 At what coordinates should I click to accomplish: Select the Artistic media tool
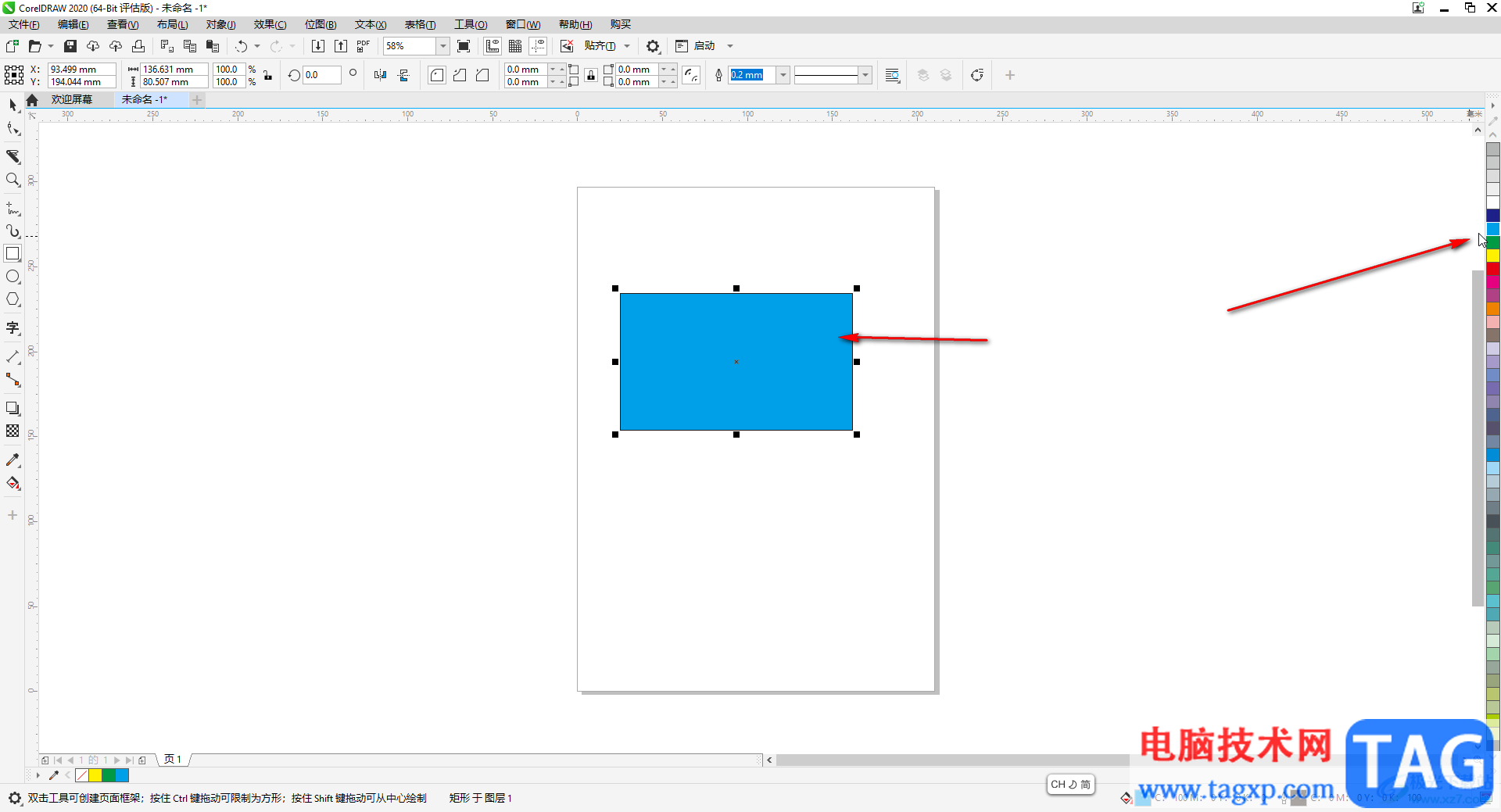tap(13, 231)
